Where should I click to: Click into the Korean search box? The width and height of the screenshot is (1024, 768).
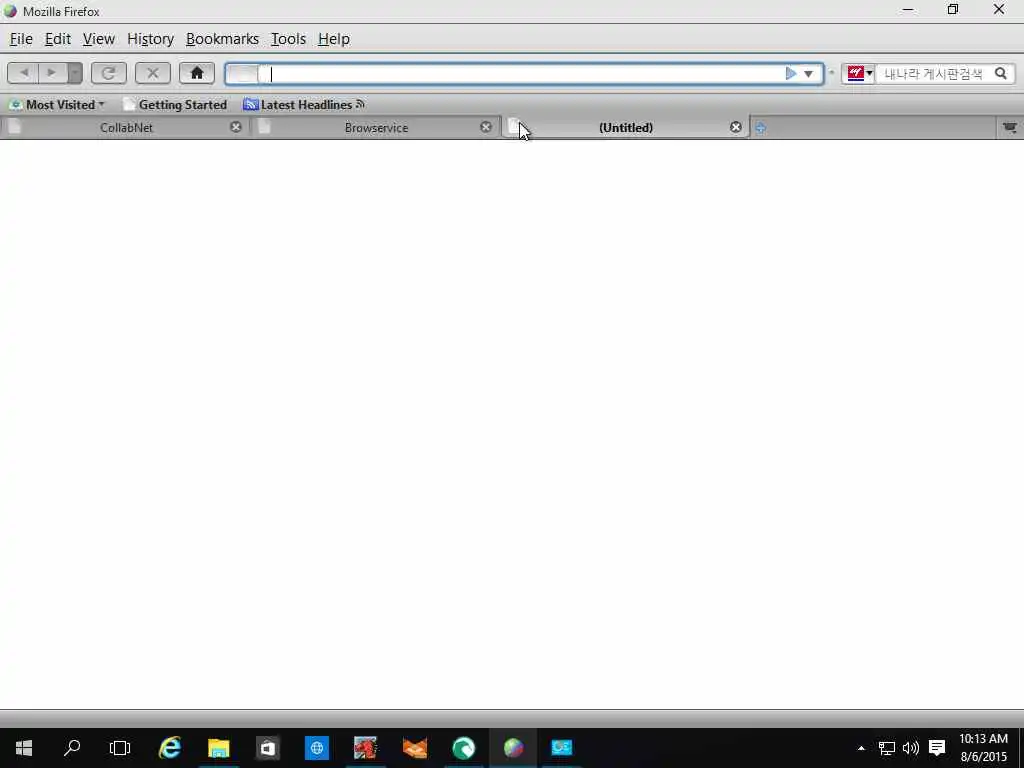click(934, 74)
